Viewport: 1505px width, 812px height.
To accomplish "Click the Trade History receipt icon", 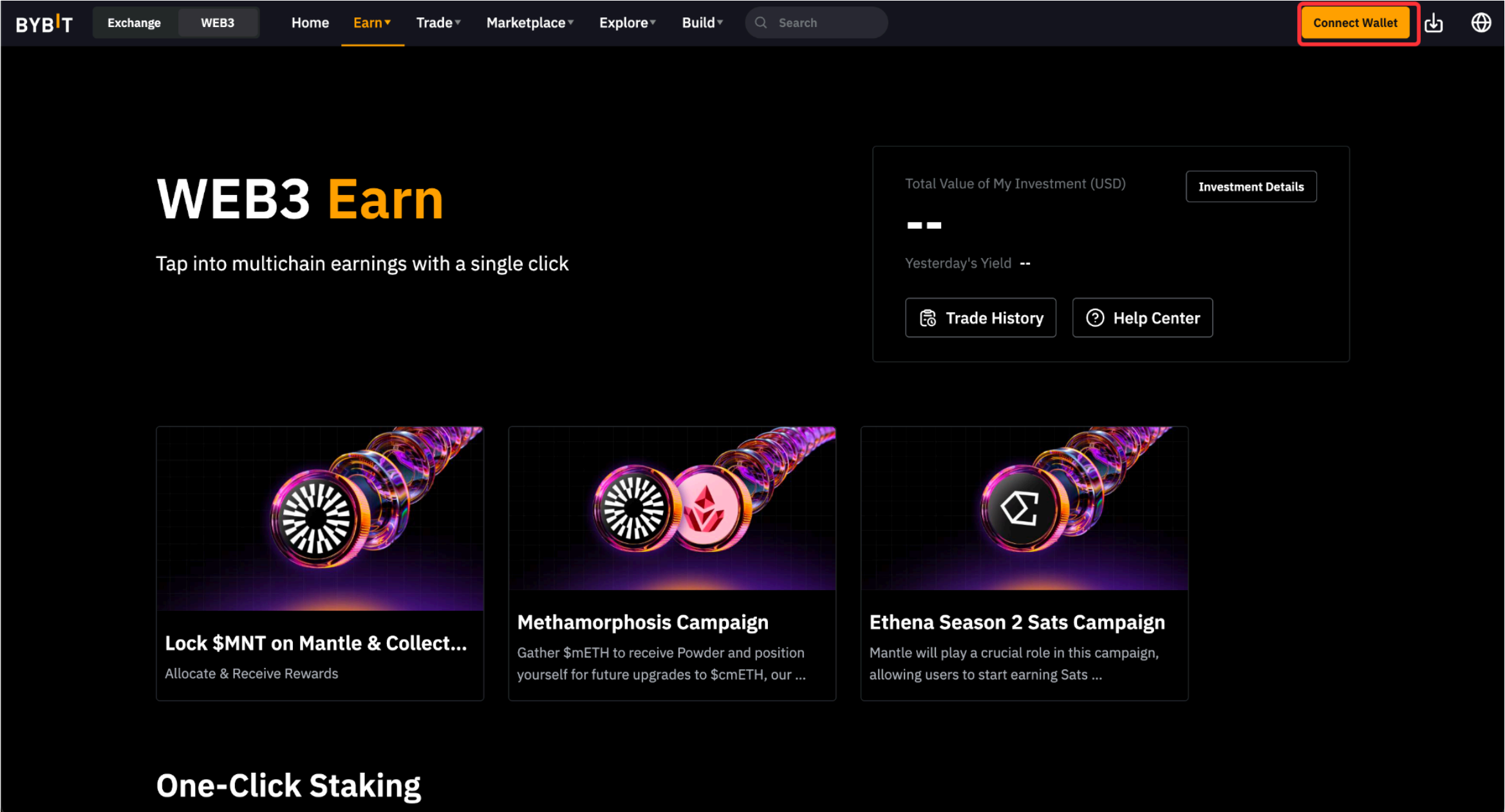I will click(x=928, y=318).
